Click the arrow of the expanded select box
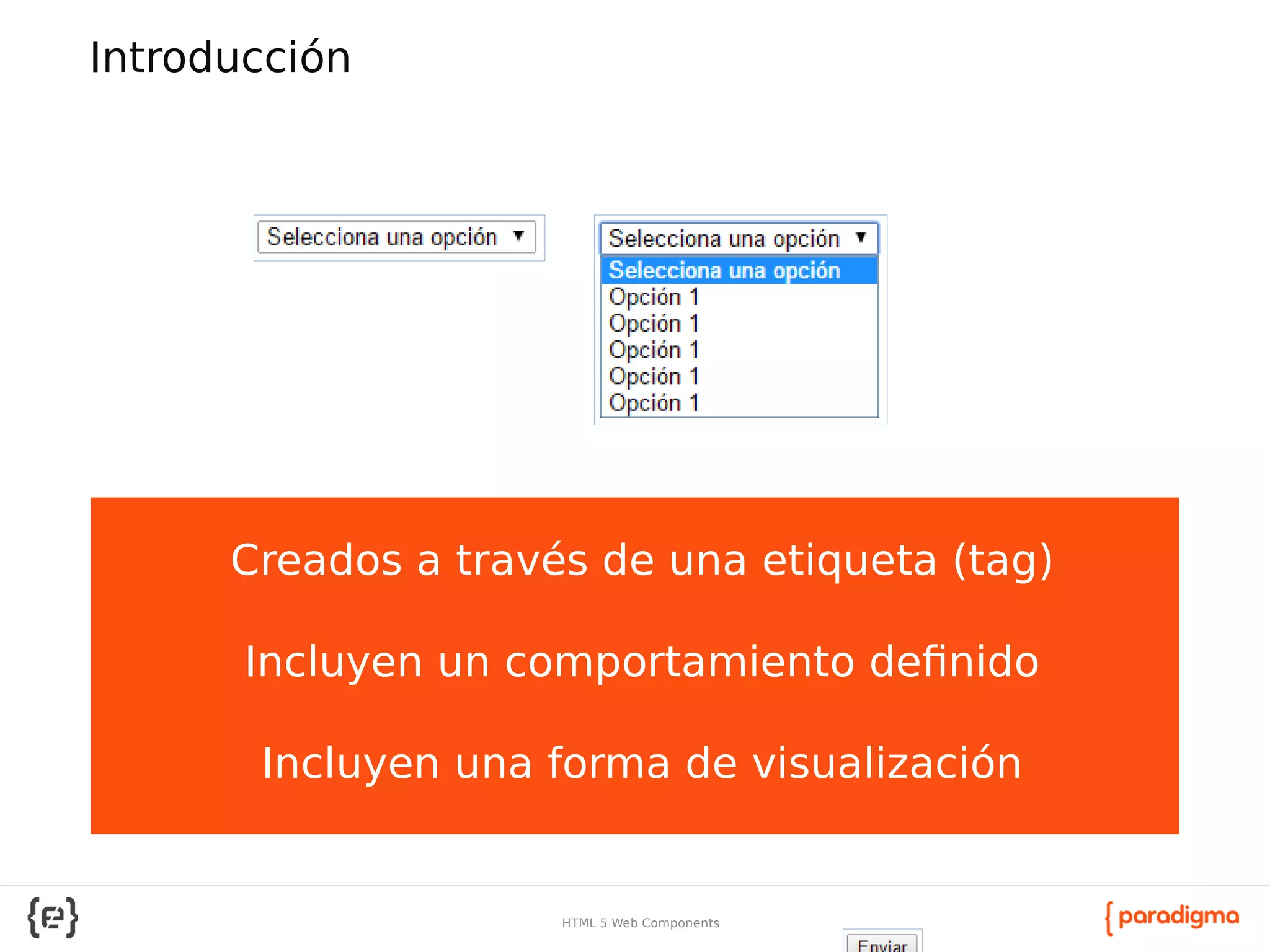 point(861,237)
